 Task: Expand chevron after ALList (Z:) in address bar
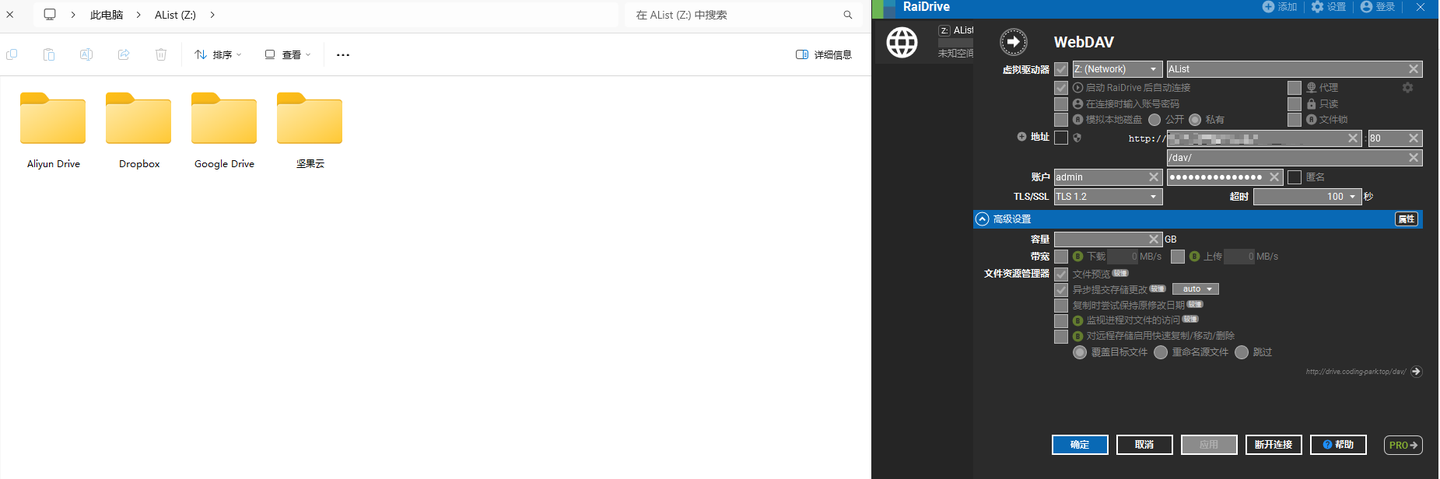[213, 15]
